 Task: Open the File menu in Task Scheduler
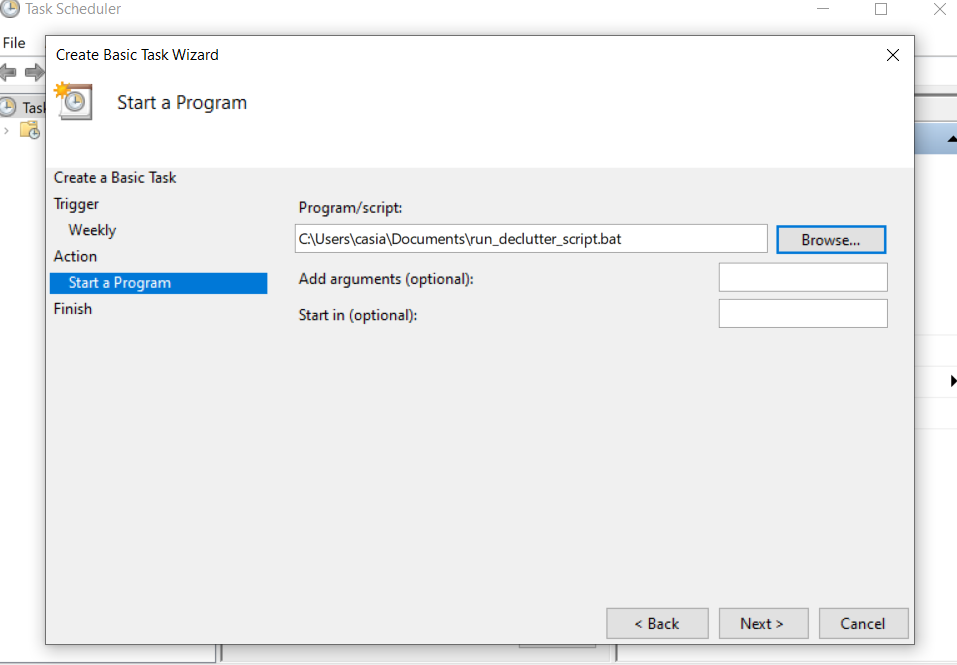[x=14, y=43]
